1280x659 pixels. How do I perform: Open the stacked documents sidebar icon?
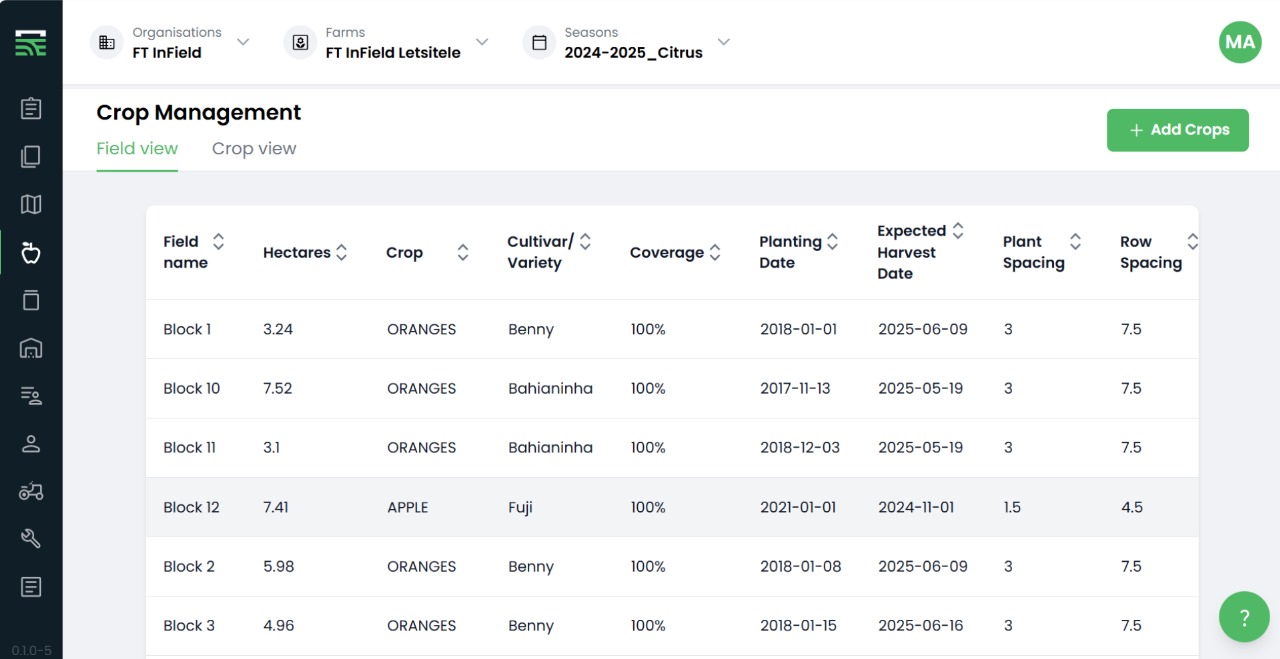31,156
